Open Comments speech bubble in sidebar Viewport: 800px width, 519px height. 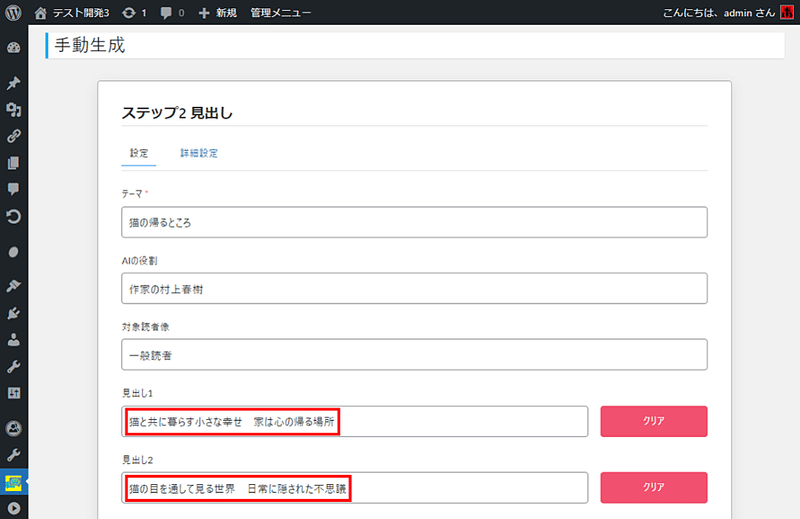coord(14,189)
